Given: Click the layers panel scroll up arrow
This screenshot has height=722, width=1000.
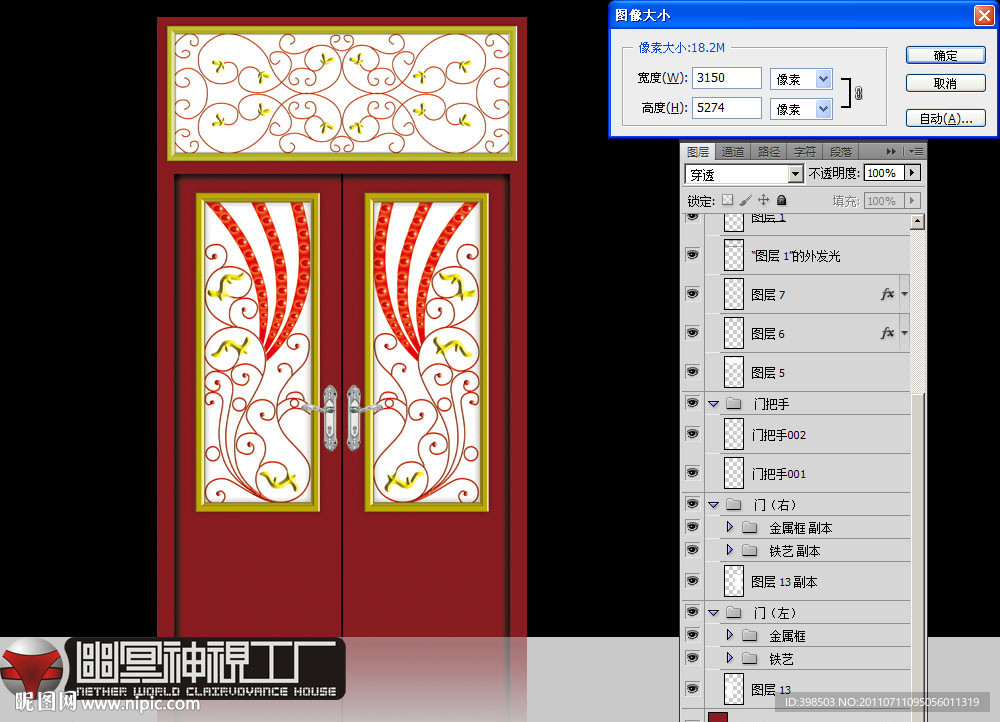Looking at the screenshot, I should (917, 221).
